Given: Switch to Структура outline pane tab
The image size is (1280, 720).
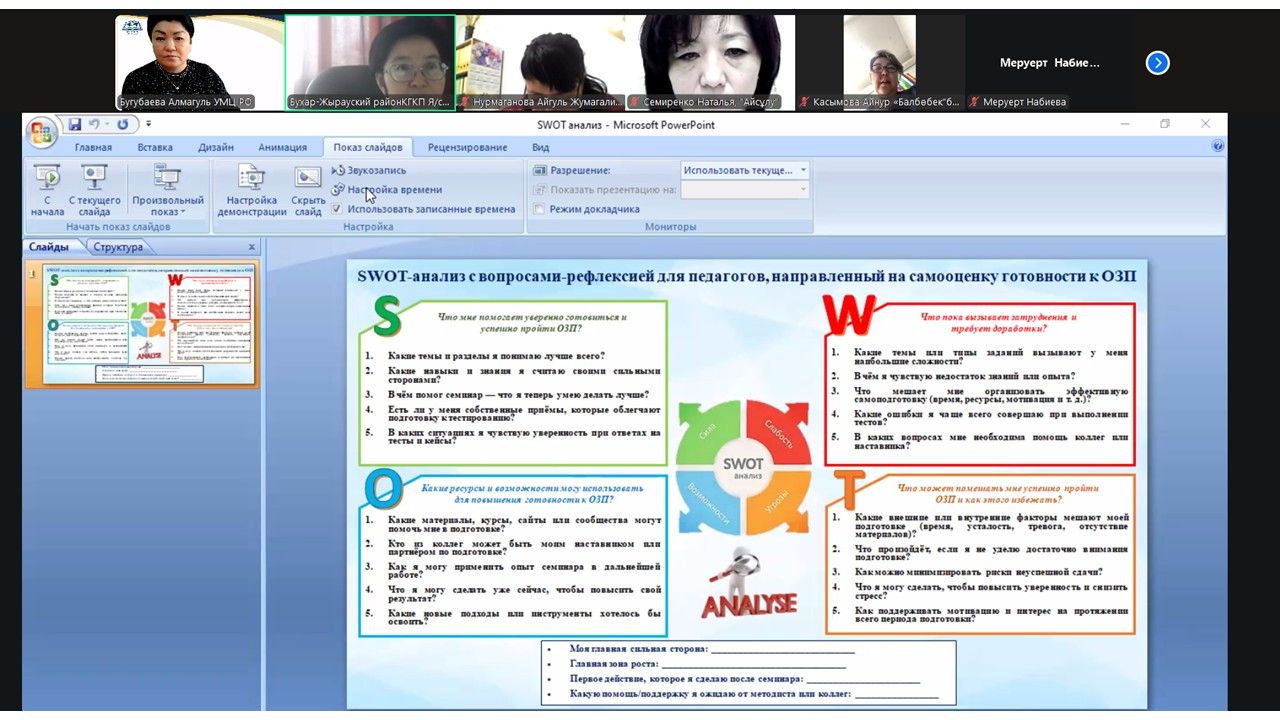Looking at the screenshot, I should (118, 247).
